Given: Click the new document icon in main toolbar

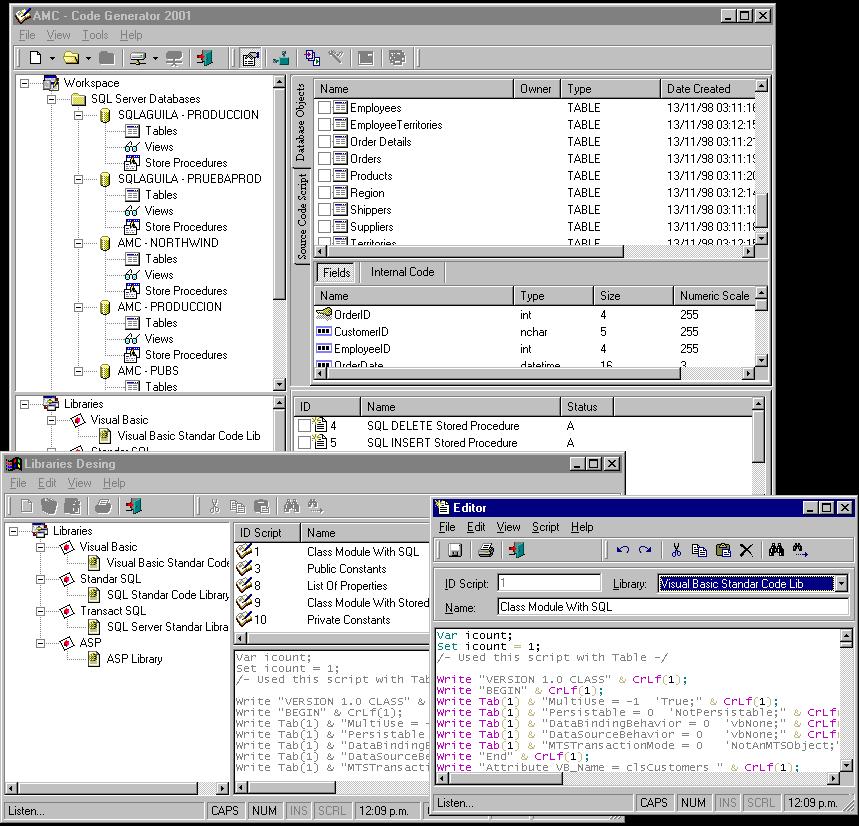Looking at the screenshot, I should pos(36,58).
